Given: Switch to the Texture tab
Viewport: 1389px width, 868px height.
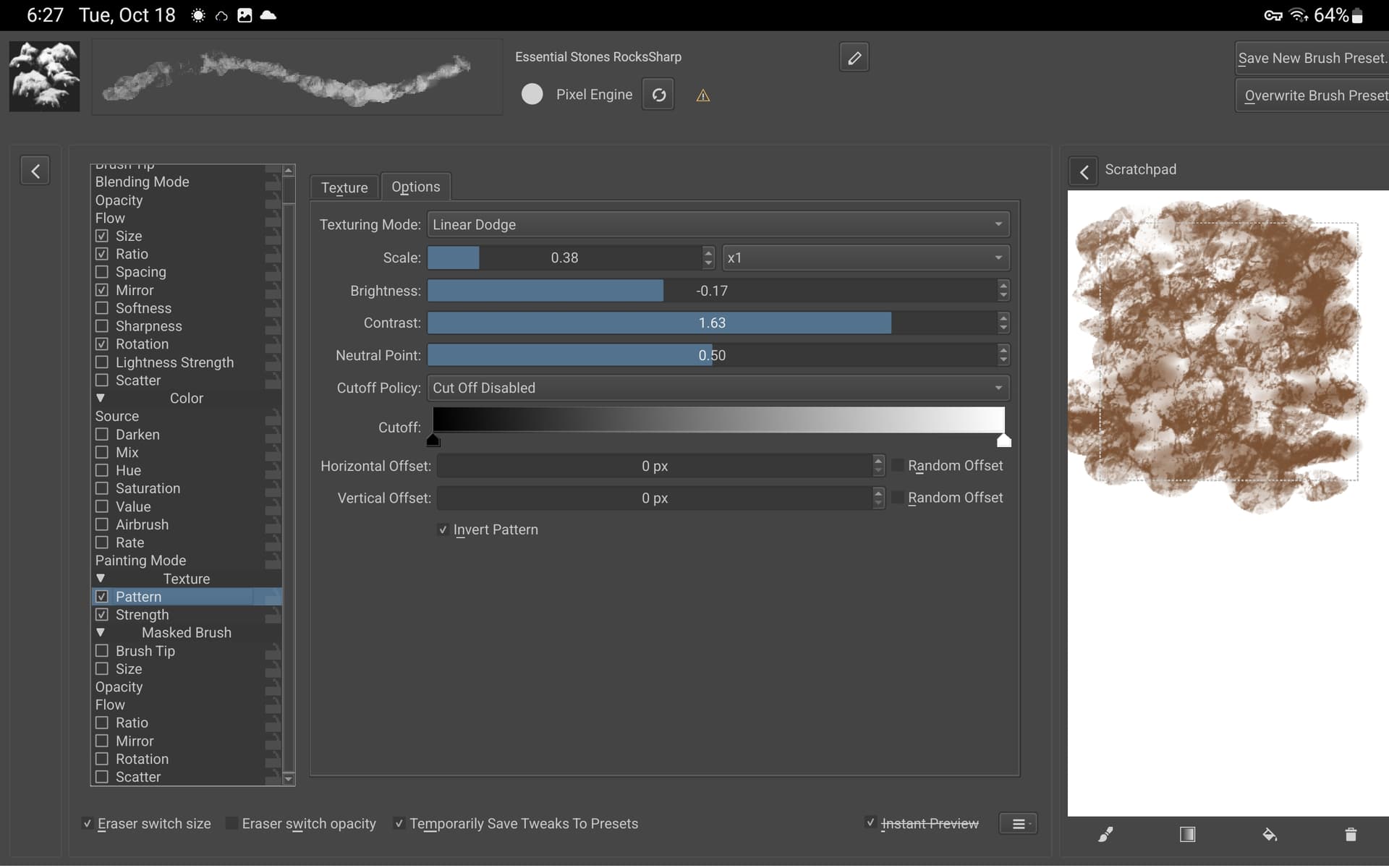Looking at the screenshot, I should 344,188.
